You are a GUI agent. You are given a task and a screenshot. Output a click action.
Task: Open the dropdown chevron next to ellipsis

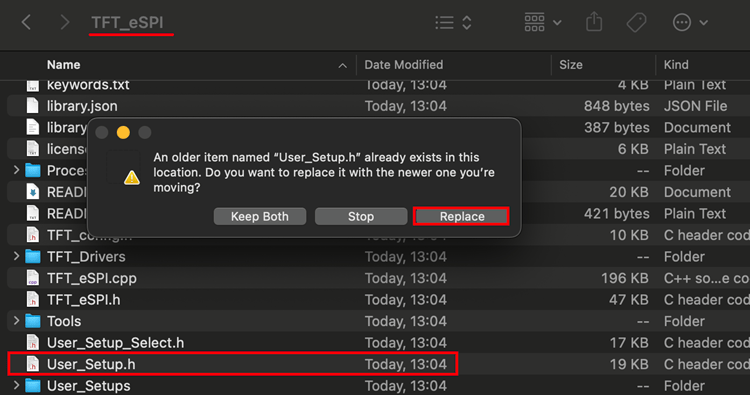(x=703, y=22)
